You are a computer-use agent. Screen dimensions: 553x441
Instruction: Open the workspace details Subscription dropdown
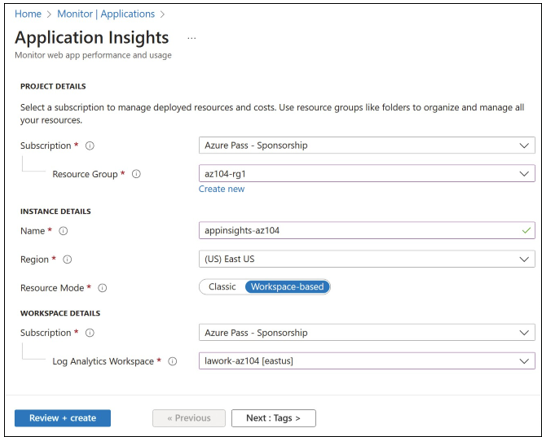[x=367, y=333]
